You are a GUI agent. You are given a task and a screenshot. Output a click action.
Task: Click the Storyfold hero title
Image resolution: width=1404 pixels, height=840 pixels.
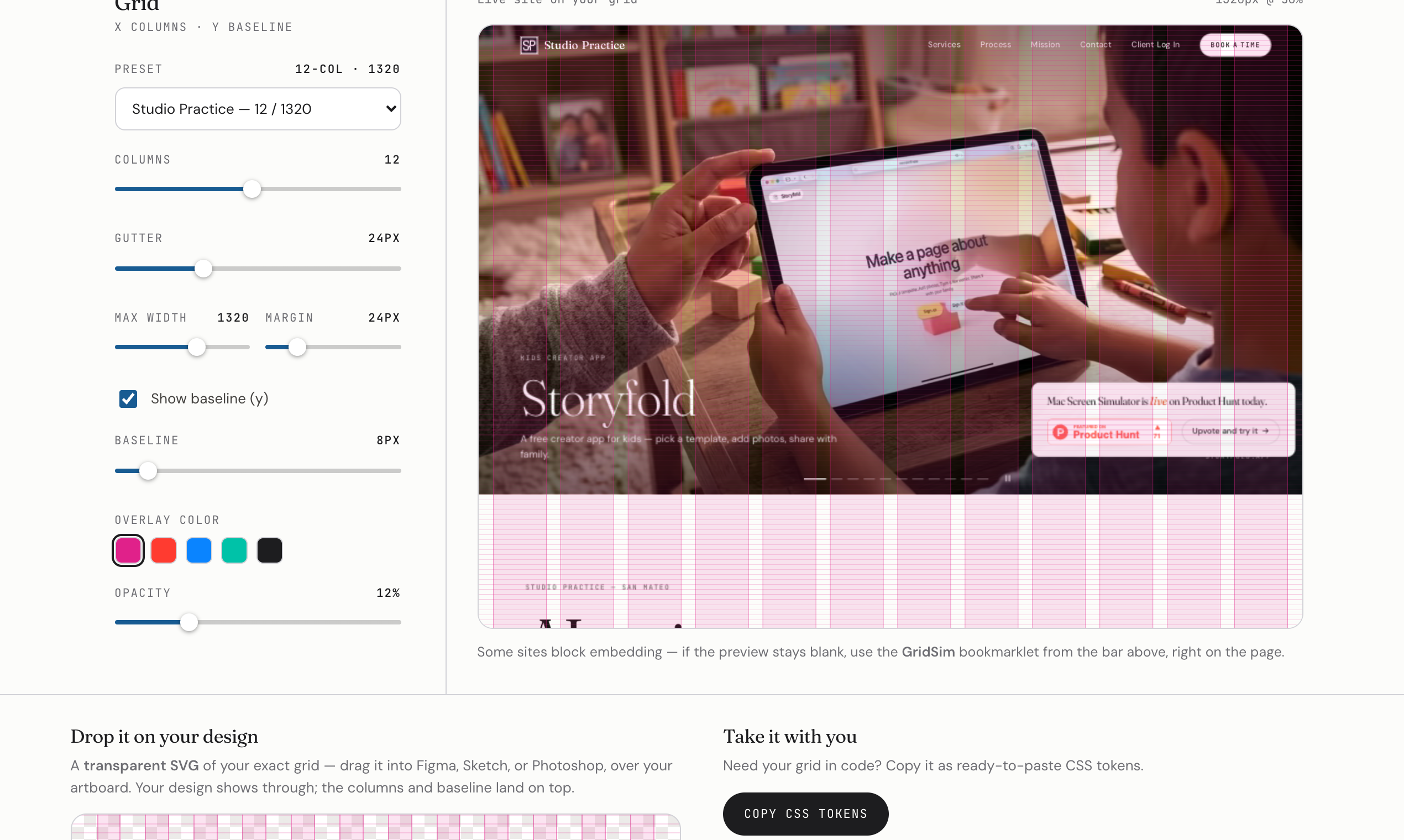click(608, 400)
